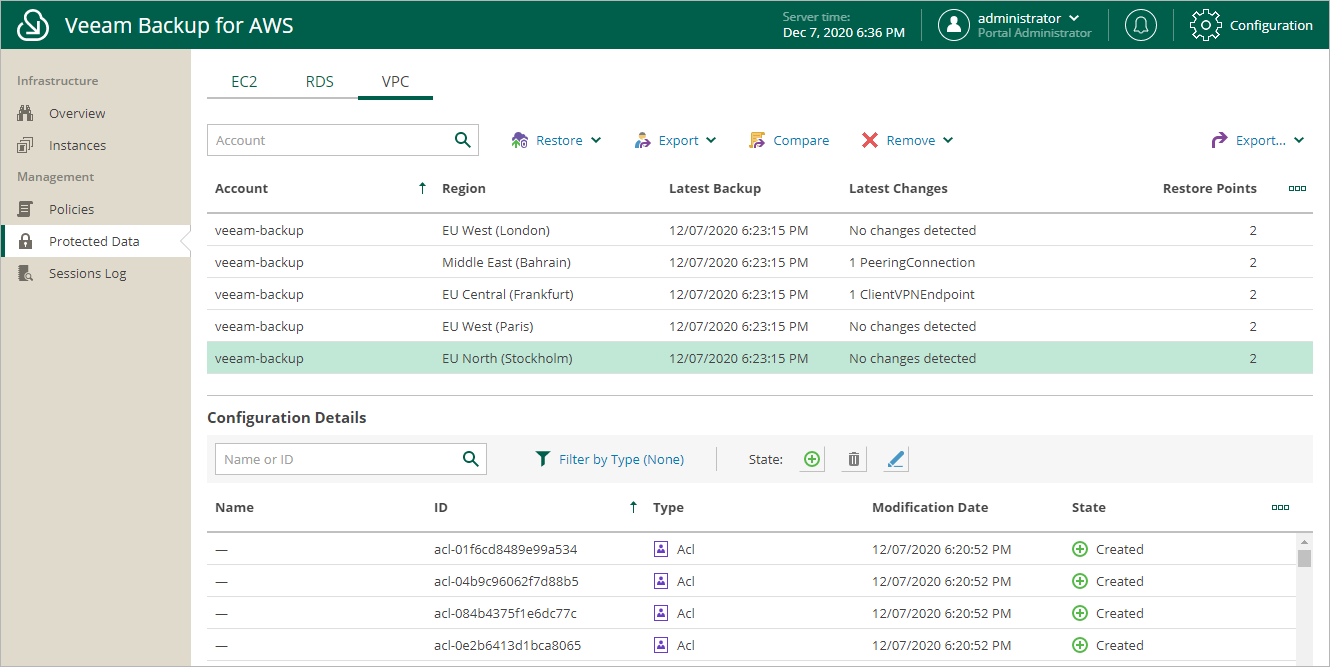Expand the Remove dropdown menu
Viewport: 1330px width, 667px height.
[x=947, y=141]
